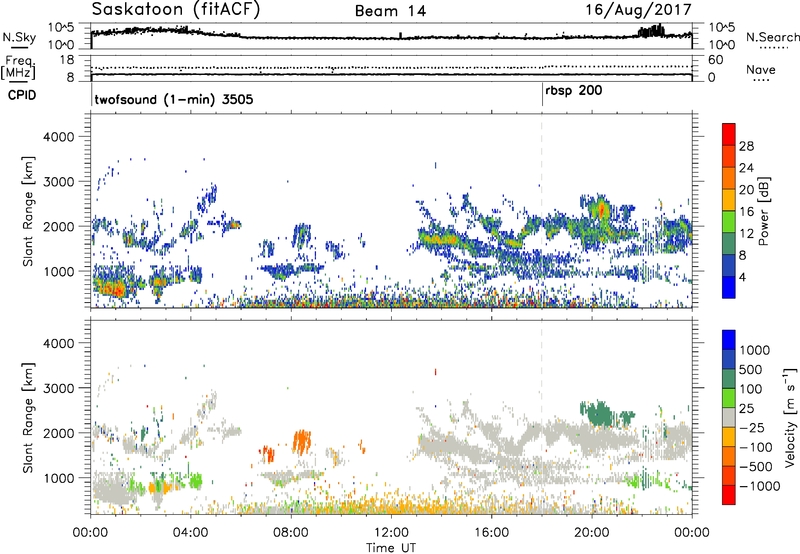Click the 'CPID' row label
This screenshot has height=554, width=800.
pos(22,95)
